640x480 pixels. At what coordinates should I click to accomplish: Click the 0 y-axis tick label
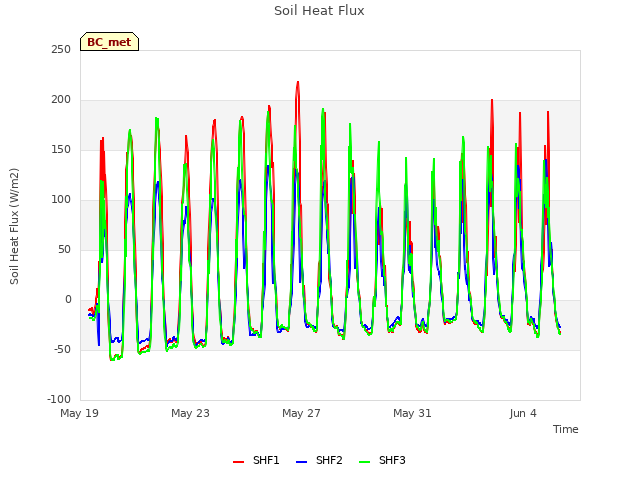(68, 300)
